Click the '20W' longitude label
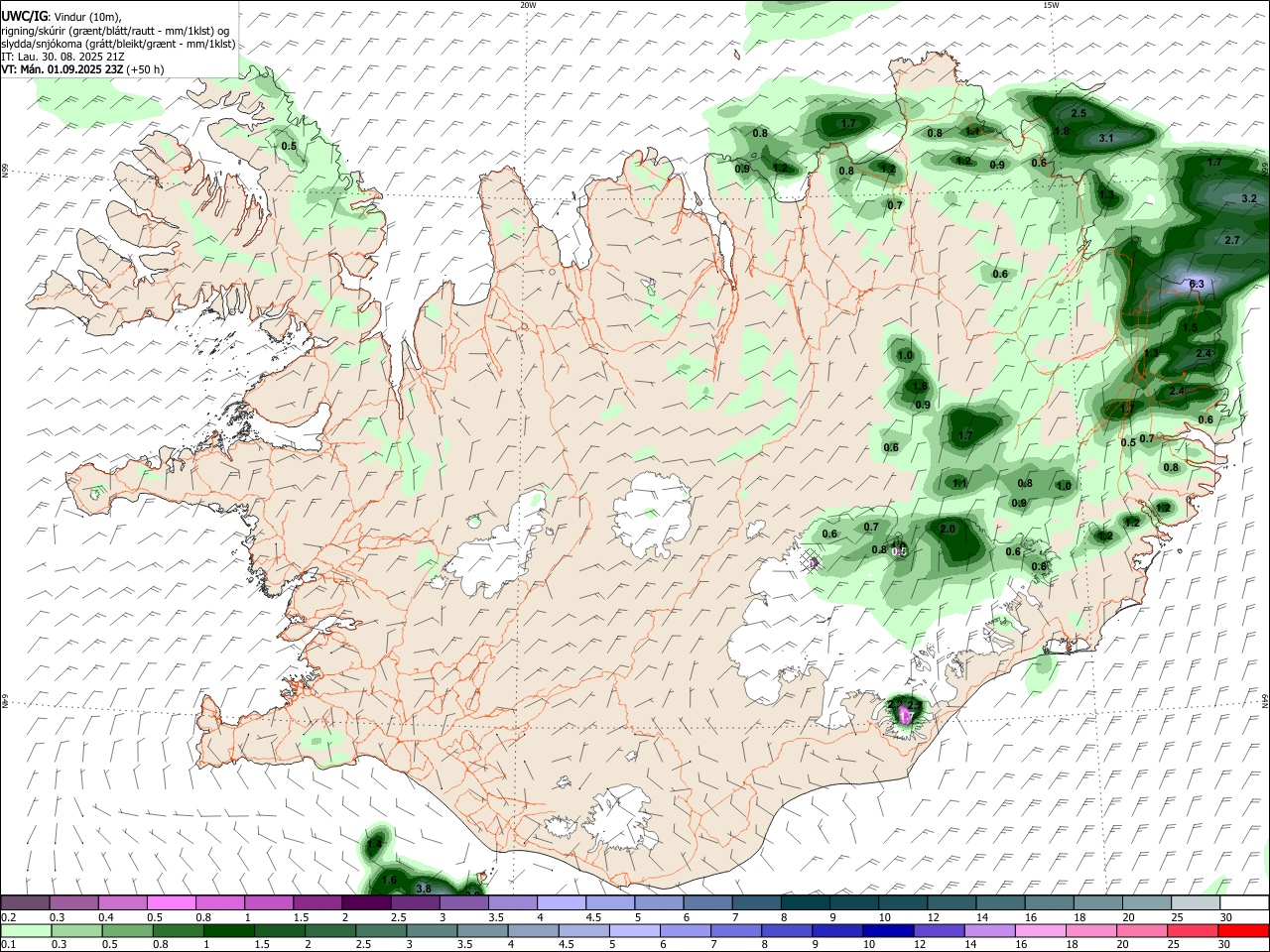 pyautogui.click(x=528, y=5)
